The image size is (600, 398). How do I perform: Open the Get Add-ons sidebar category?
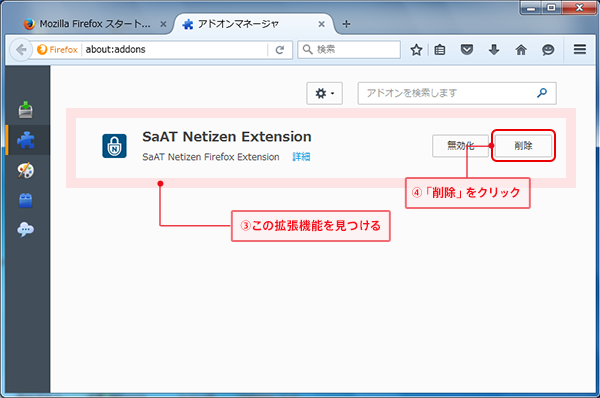coord(26,110)
